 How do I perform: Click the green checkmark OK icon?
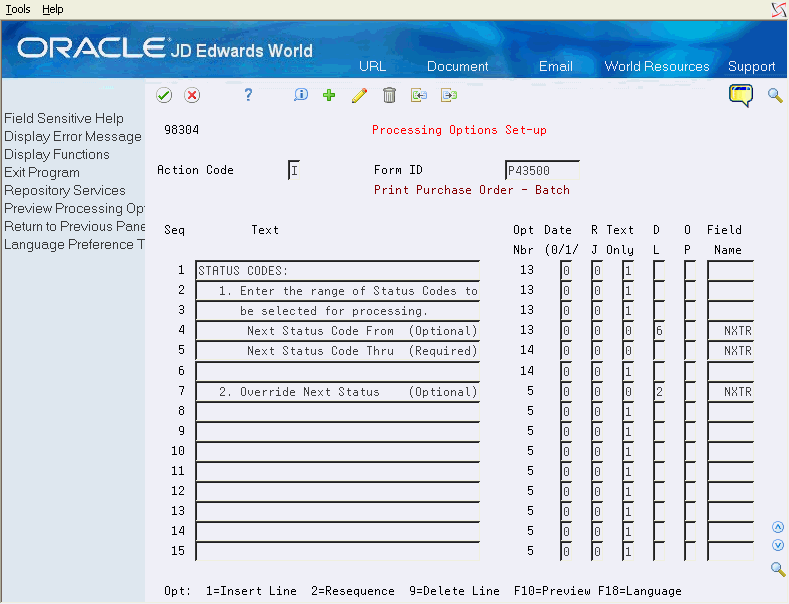click(164, 95)
